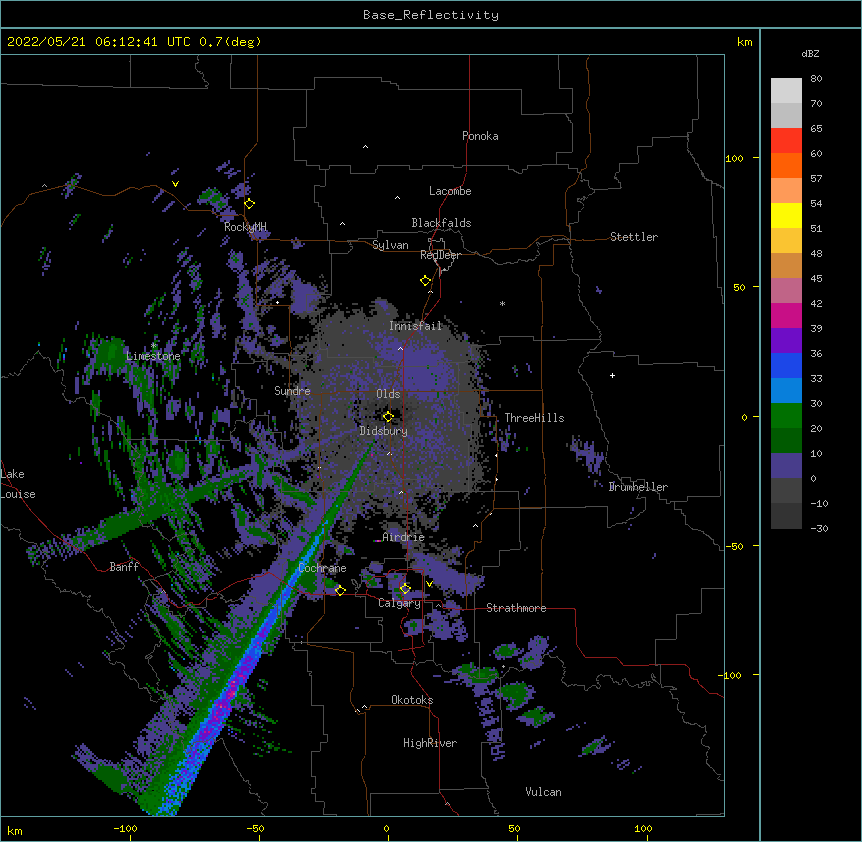Viewport: 862px width, 842px height.
Task: Click the km unit label at bottom left
Action: click(15, 830)
